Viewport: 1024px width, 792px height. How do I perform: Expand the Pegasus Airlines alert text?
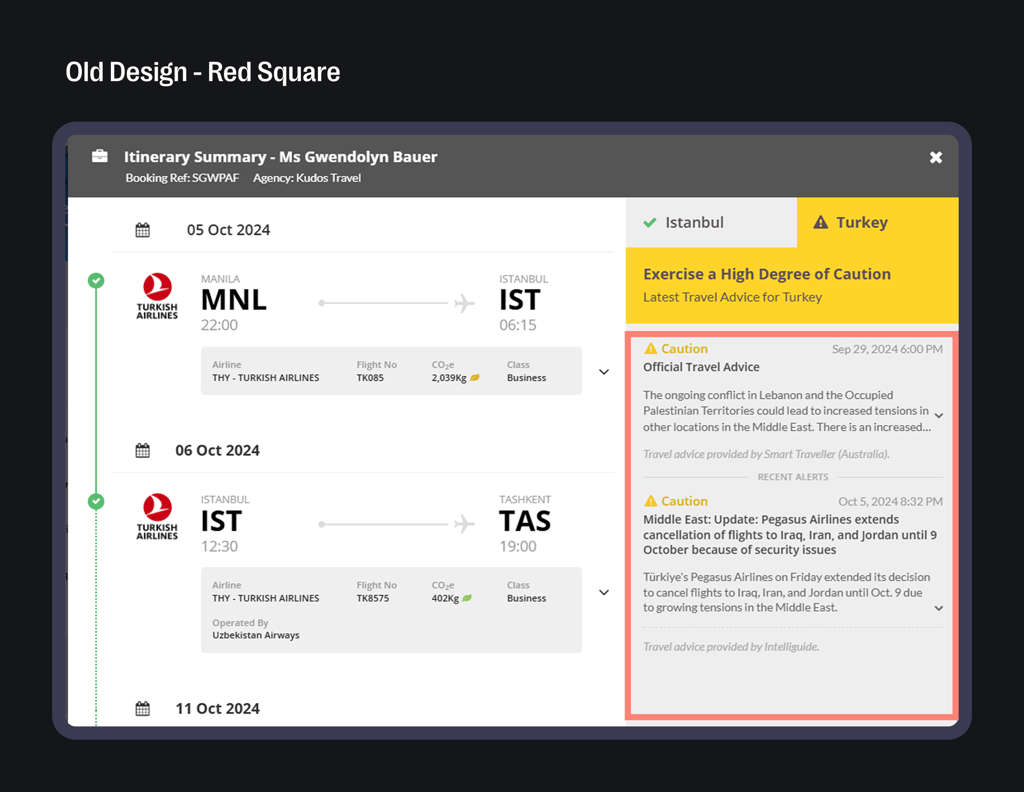click(x=939, y=608)
